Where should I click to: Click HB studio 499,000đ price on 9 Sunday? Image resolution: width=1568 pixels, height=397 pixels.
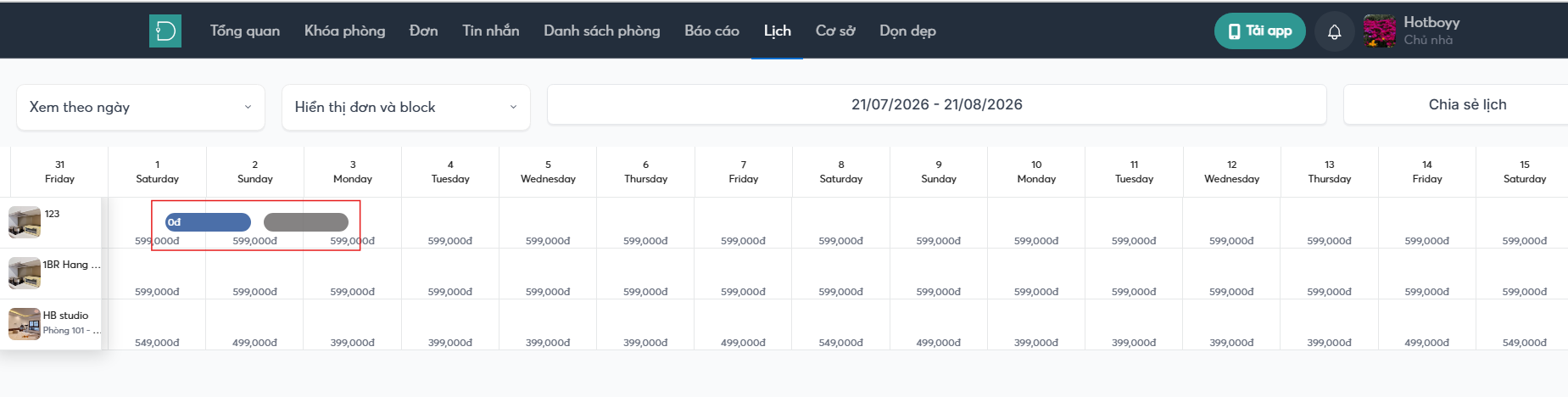[x=939, y=343]
